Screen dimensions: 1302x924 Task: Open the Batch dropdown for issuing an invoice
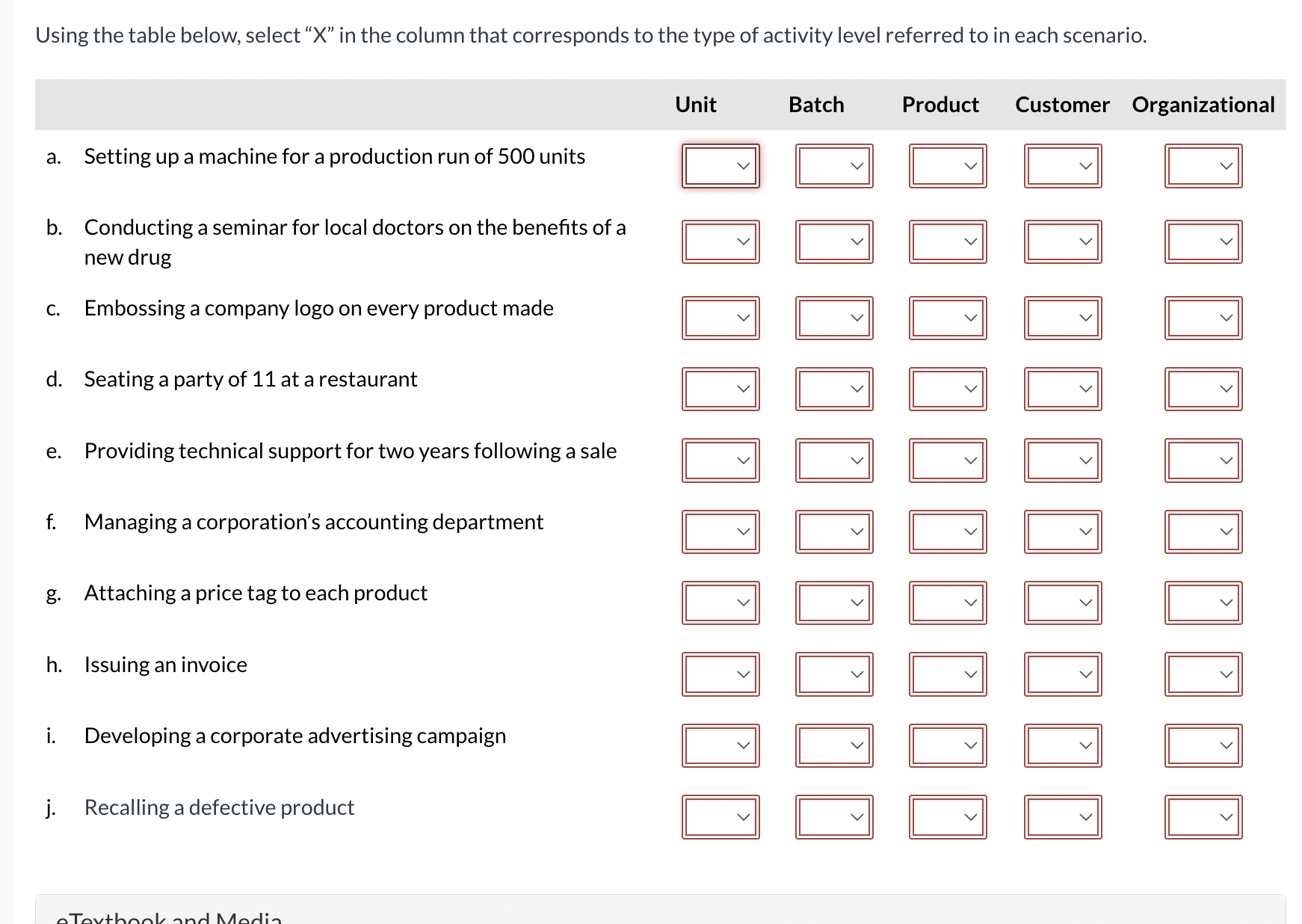coord(833,674)
